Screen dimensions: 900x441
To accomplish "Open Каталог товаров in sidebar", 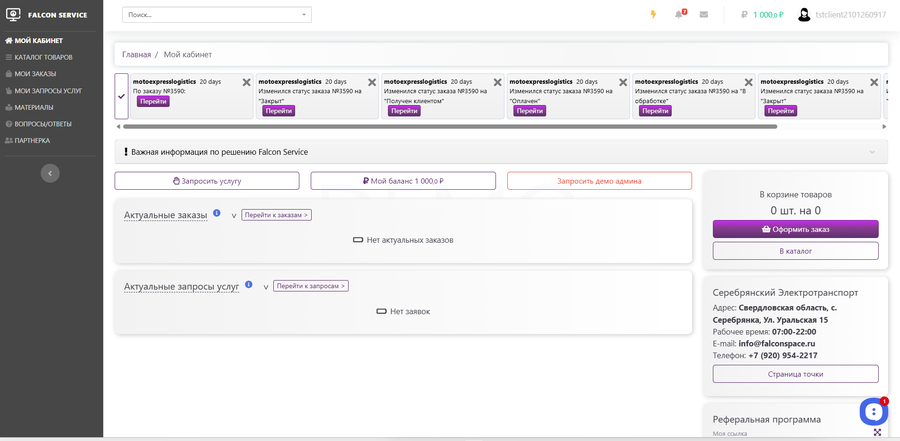I will click(x=43, y=57).
